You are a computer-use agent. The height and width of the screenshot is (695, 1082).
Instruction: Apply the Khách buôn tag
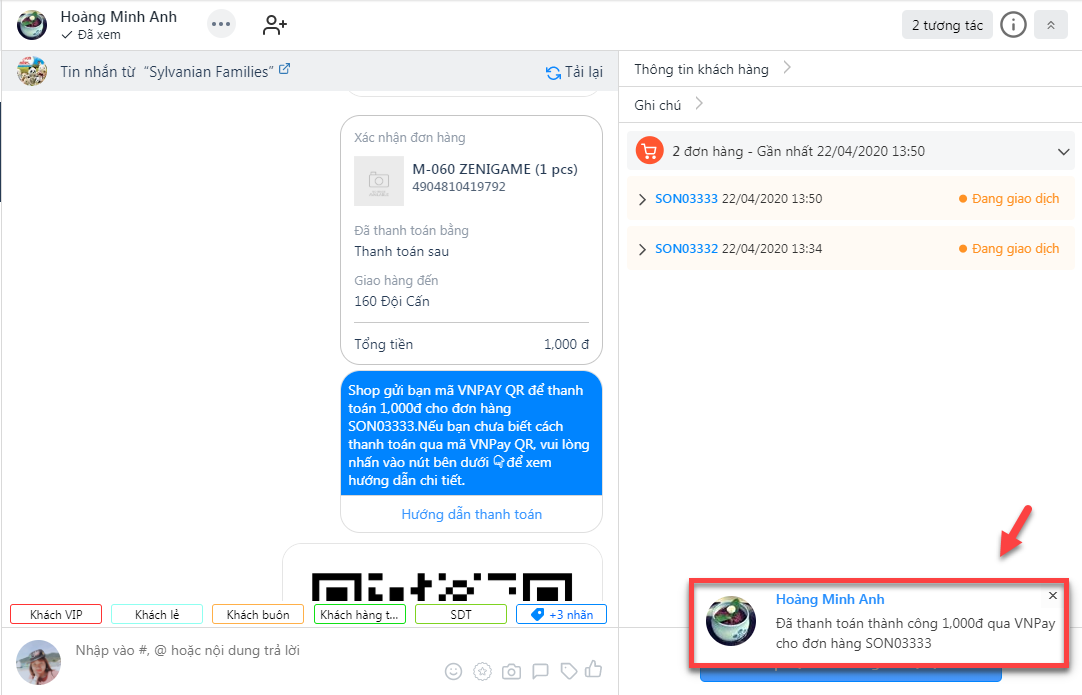pos(258,614)
